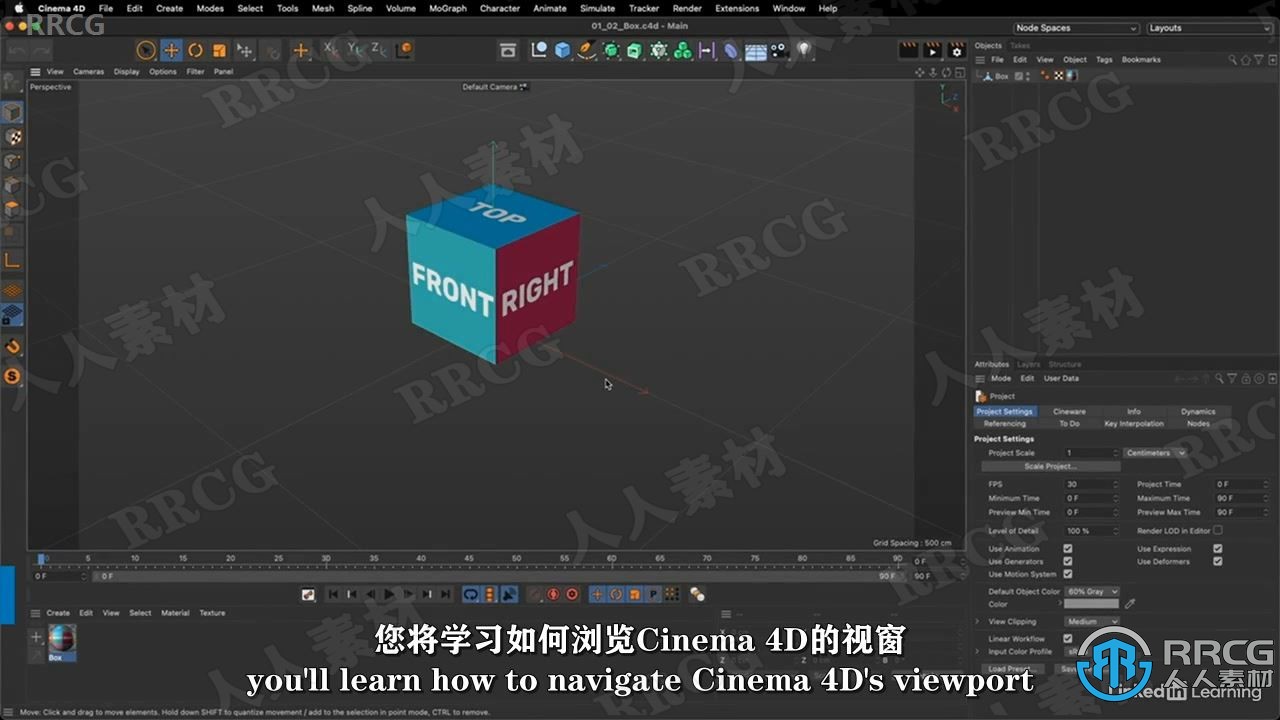1280x720 pixels.
Task: Open the Apple menu
Action: coord(18,8)
